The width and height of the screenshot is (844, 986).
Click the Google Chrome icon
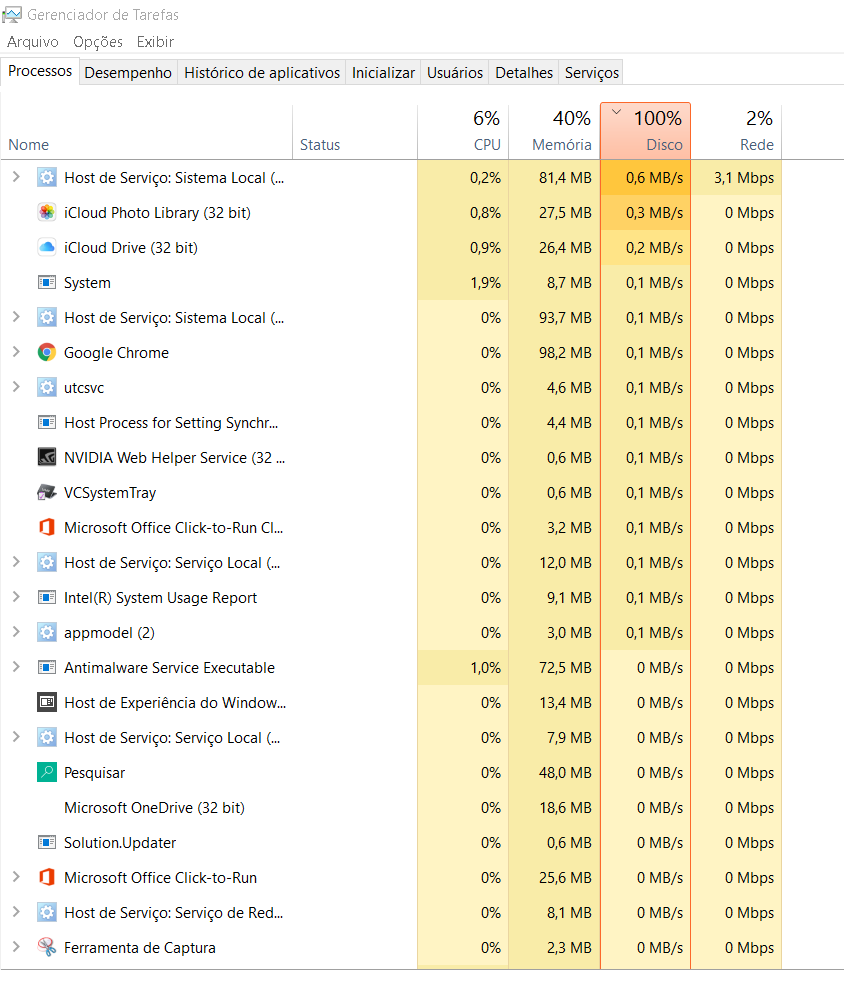[47, 353]
